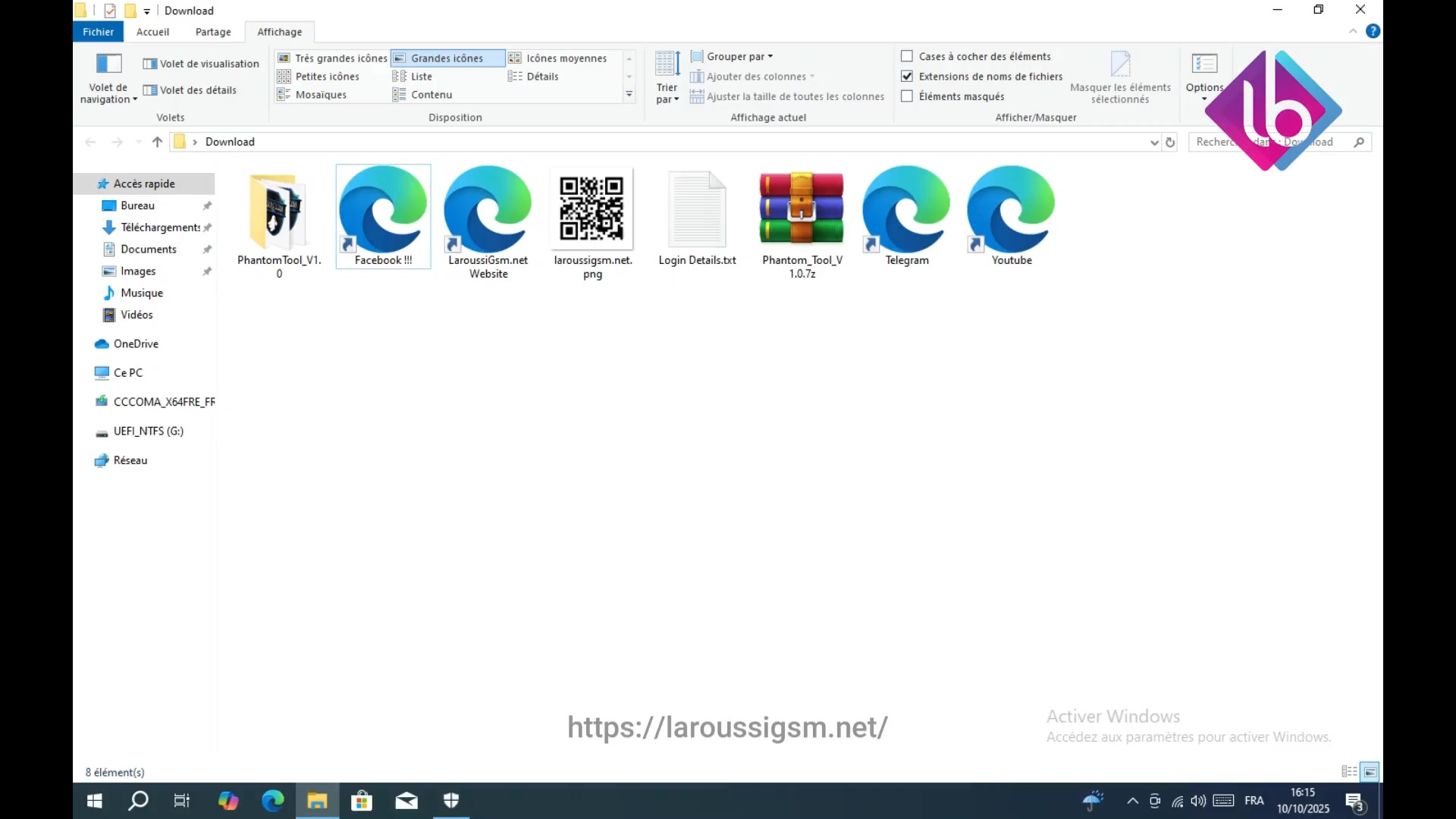This screenshot has width=1456, height=819.
Task: Open Bureau in the navigation pane
Action: [x=137, y=206]
